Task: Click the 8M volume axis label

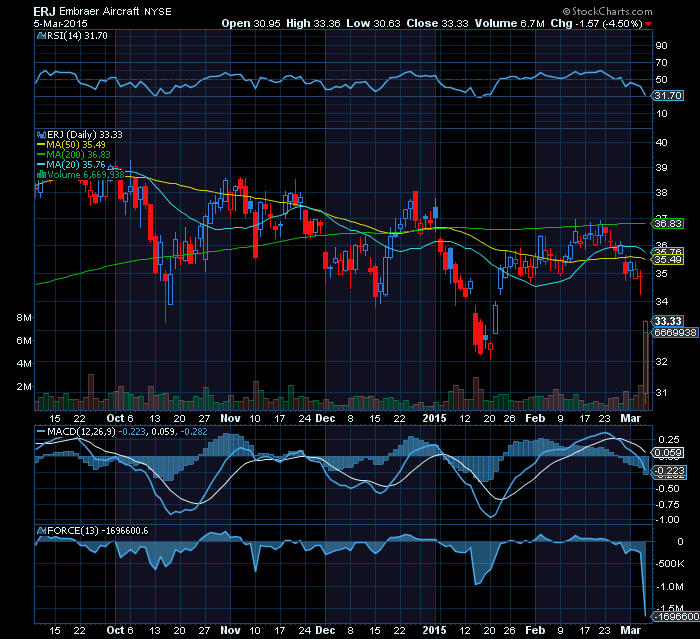Action: click(x=24, y=318)
